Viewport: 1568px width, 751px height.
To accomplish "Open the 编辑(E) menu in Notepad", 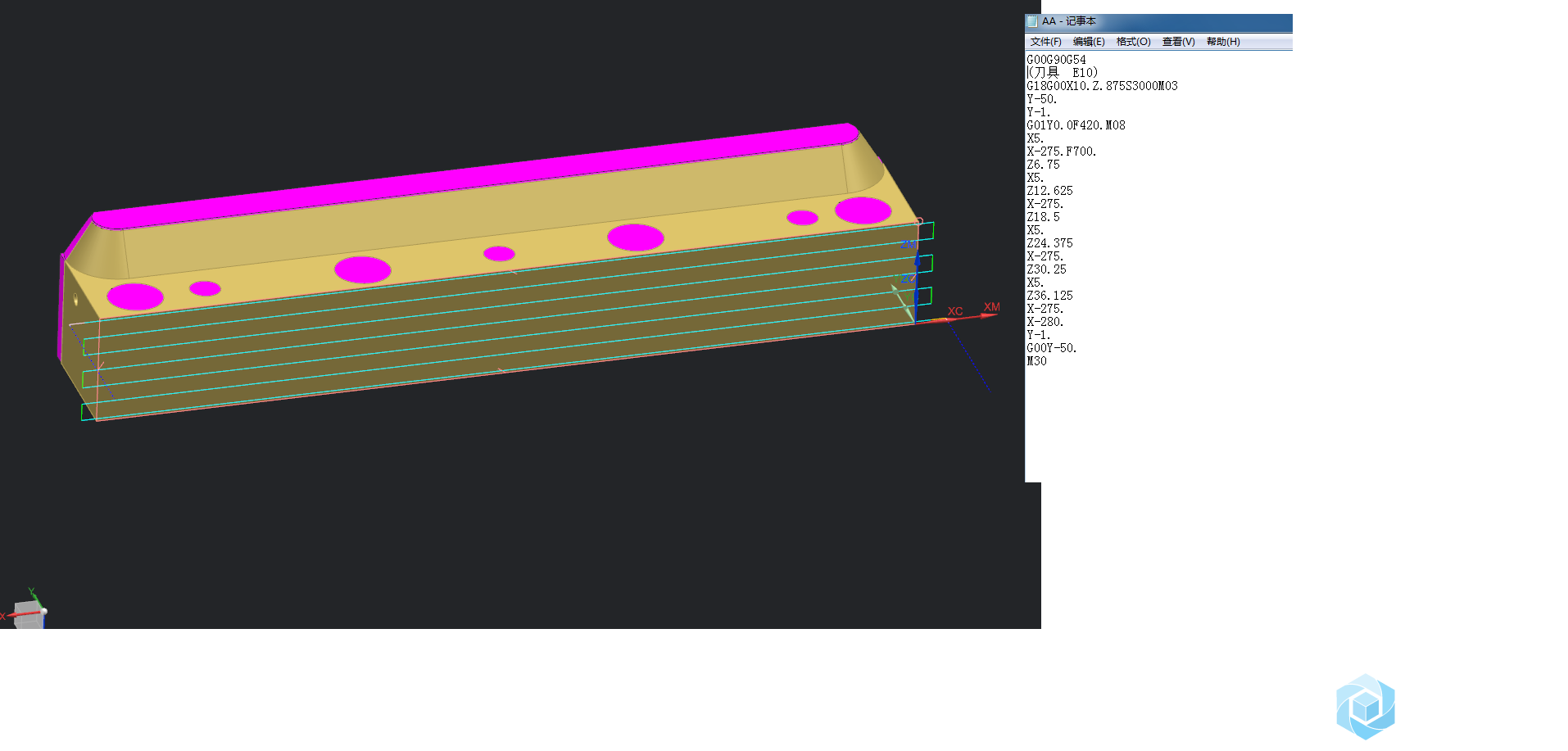I will coord(1089,42).
